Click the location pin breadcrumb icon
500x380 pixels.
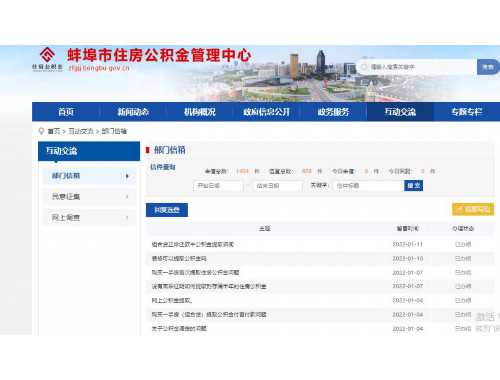coord(41,131)
